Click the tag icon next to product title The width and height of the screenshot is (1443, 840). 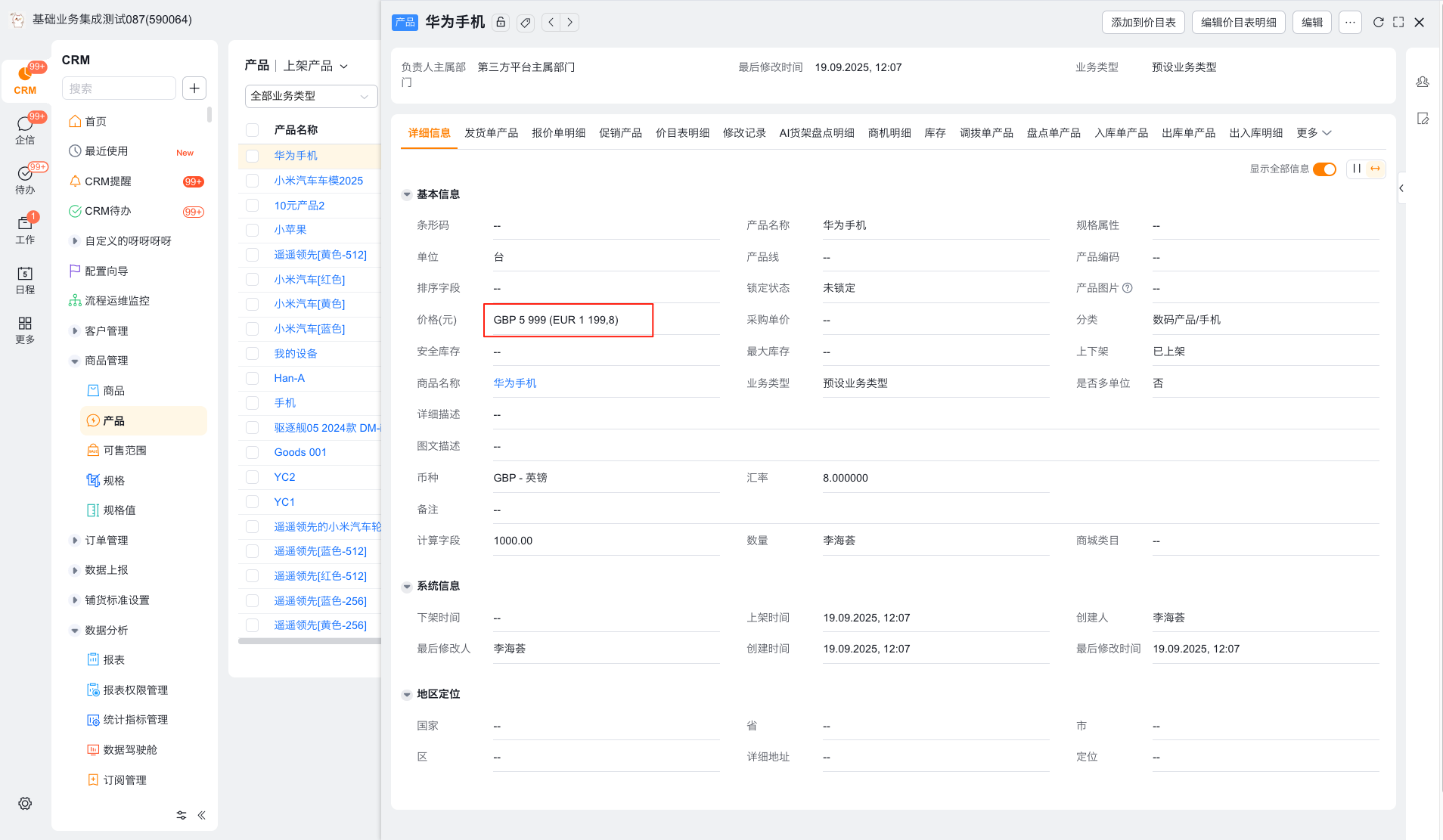(526, 23)
